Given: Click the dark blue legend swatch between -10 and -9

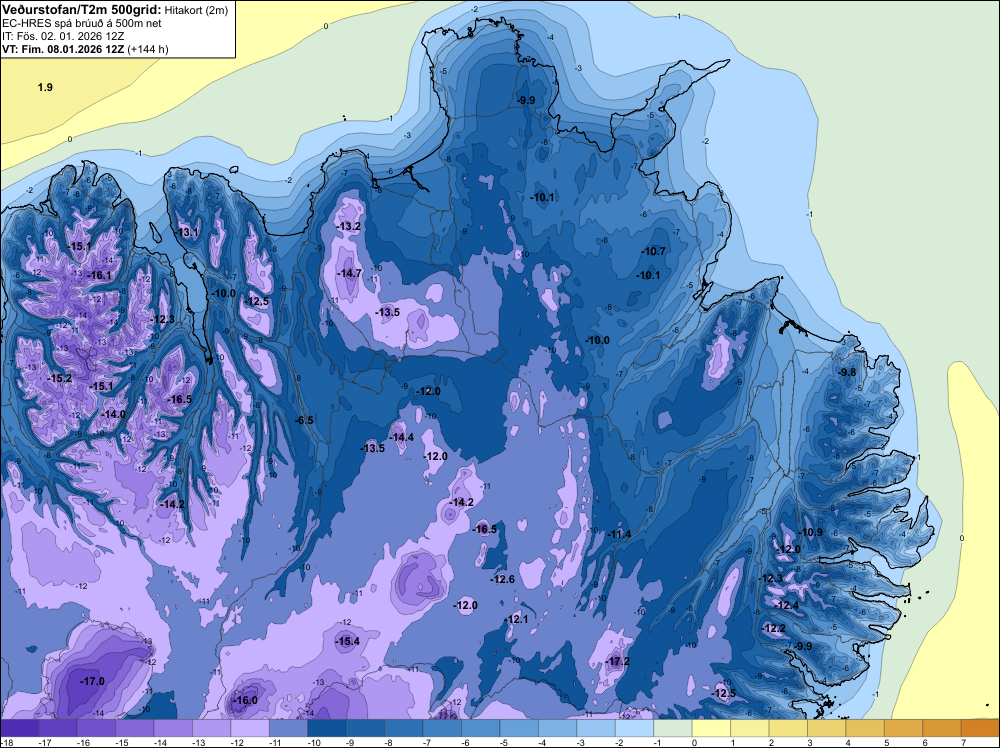Looking at the screenshot, I should click(327, 728).
